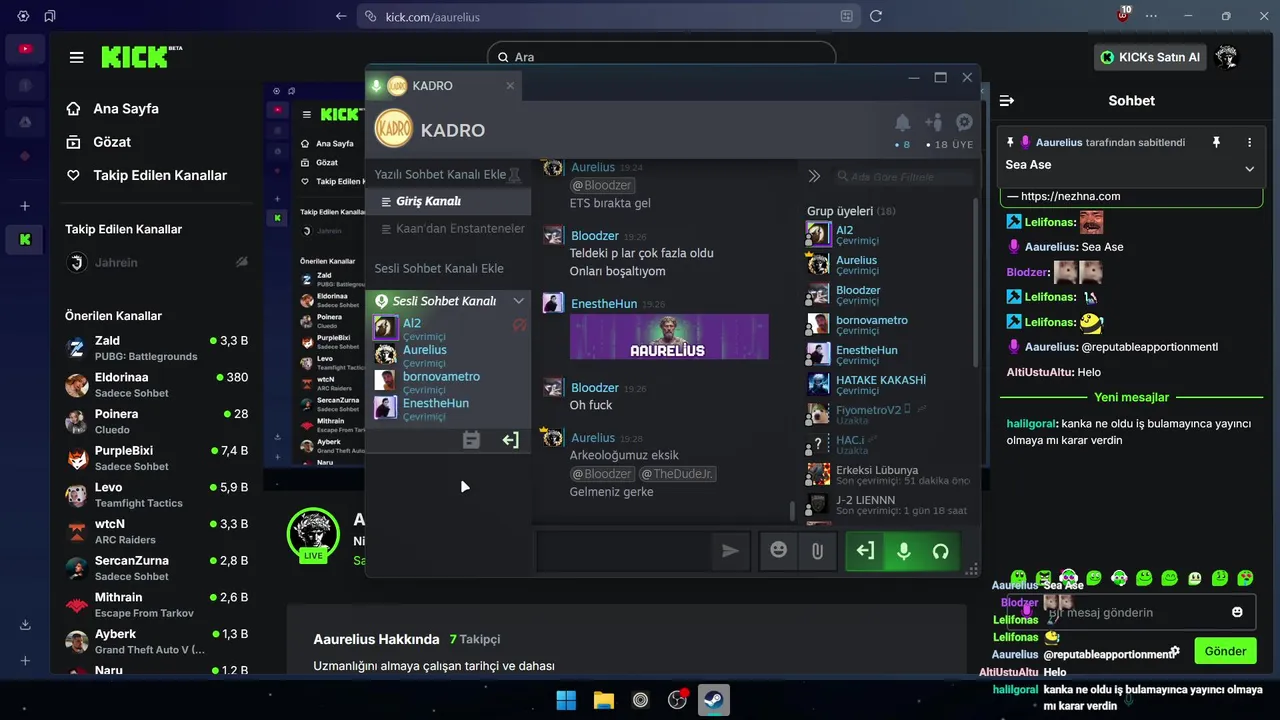Click the Gönder button

click(1225, 651)
